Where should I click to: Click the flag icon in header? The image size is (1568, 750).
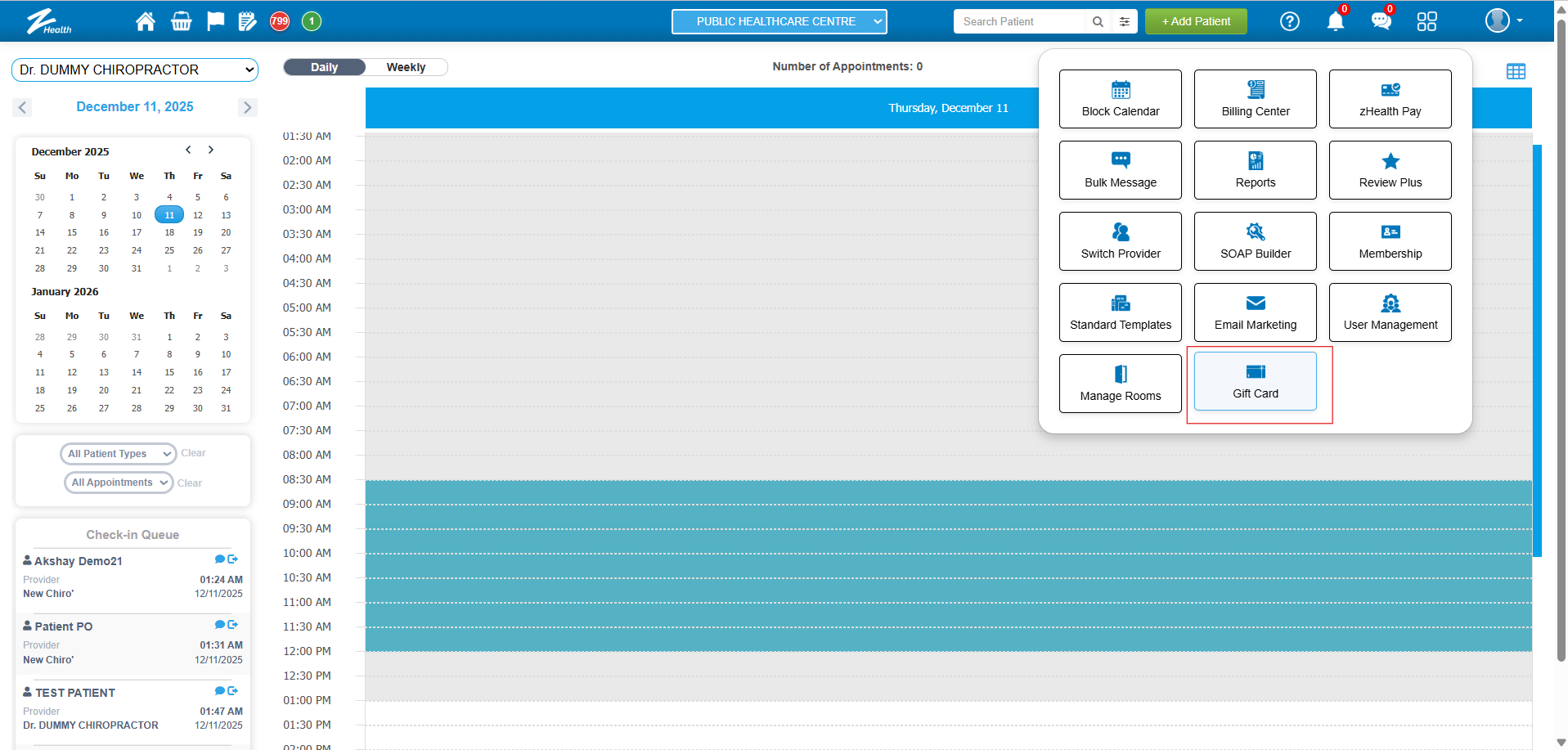pyautogui.click(x=215, y=21)
